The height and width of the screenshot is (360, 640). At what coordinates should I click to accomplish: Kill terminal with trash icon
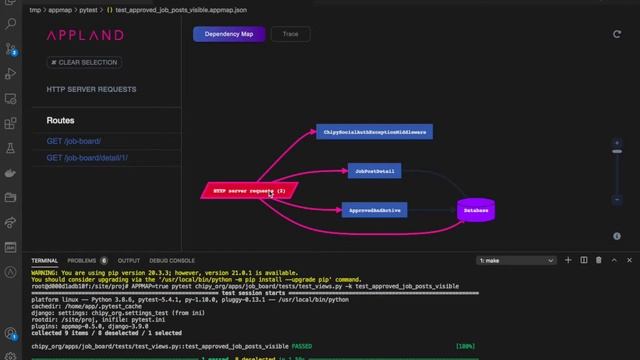598,260
